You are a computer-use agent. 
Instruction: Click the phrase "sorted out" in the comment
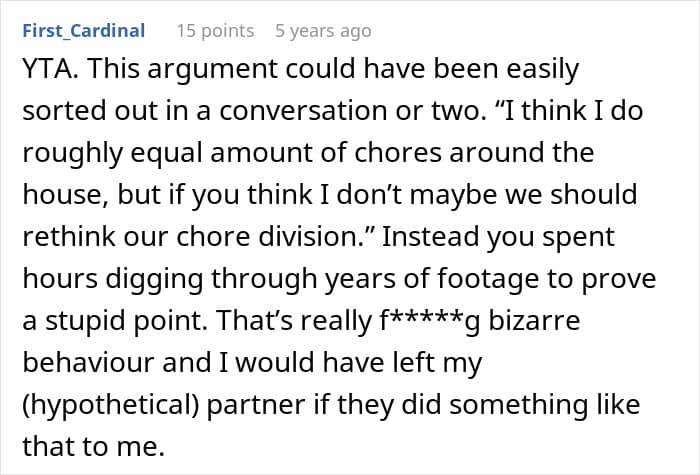point(82,113)
